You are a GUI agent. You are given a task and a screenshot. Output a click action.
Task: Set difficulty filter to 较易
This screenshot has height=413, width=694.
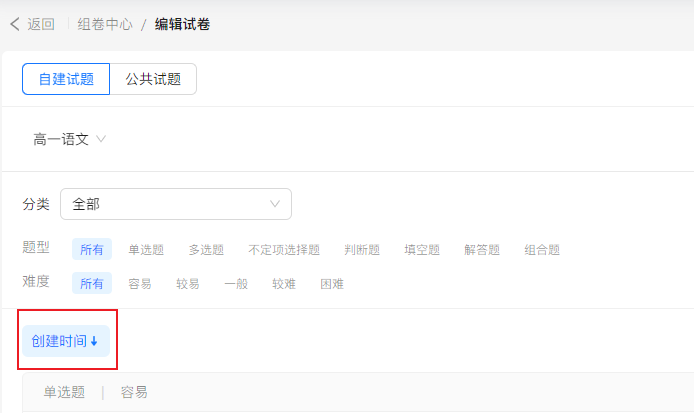coord(188,284)
